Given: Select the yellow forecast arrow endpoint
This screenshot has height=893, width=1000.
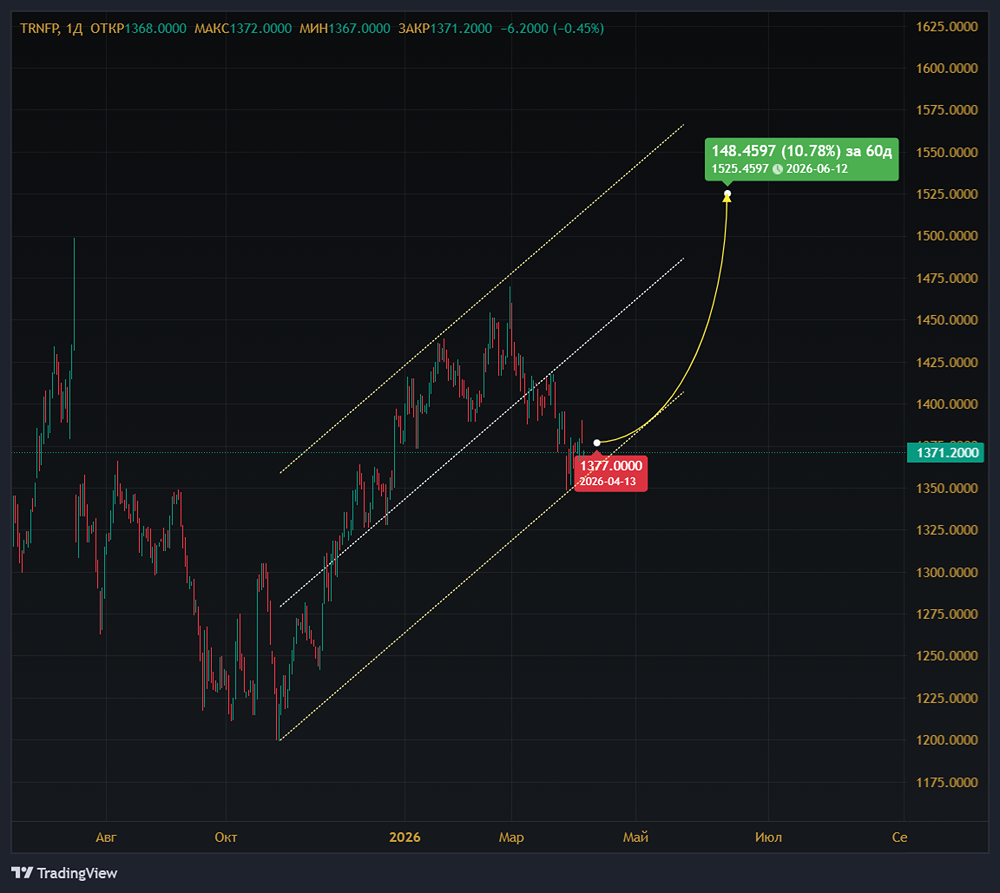Looking at the screenshot, I should [x=727, y=194].
